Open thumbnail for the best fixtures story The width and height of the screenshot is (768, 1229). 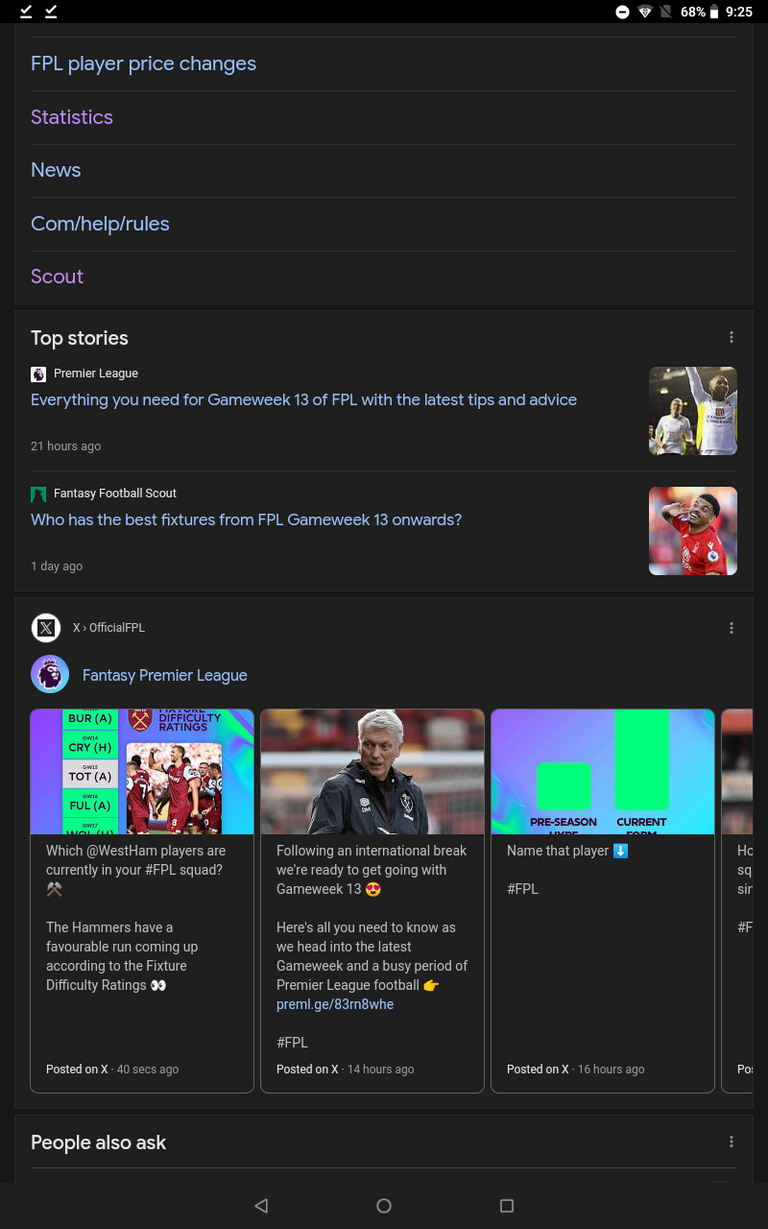click(693, 531)
